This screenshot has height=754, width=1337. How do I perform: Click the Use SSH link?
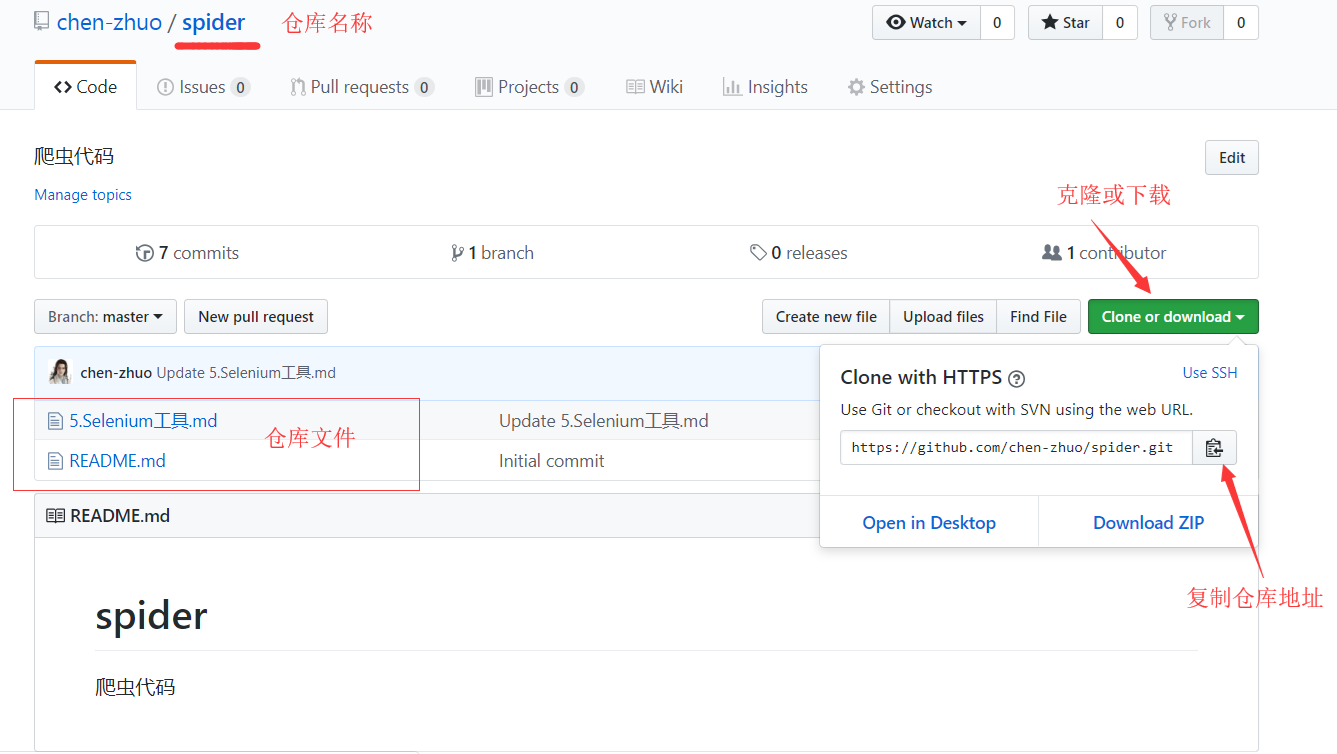(1209, 373)
